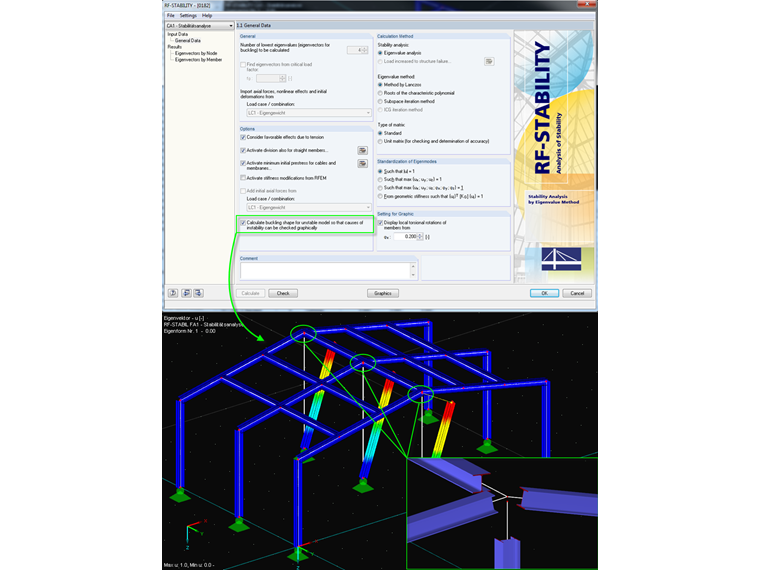Viewport: 760px width, 570px height.
Task: Open structure failure load settings icon
Action: 489,62
